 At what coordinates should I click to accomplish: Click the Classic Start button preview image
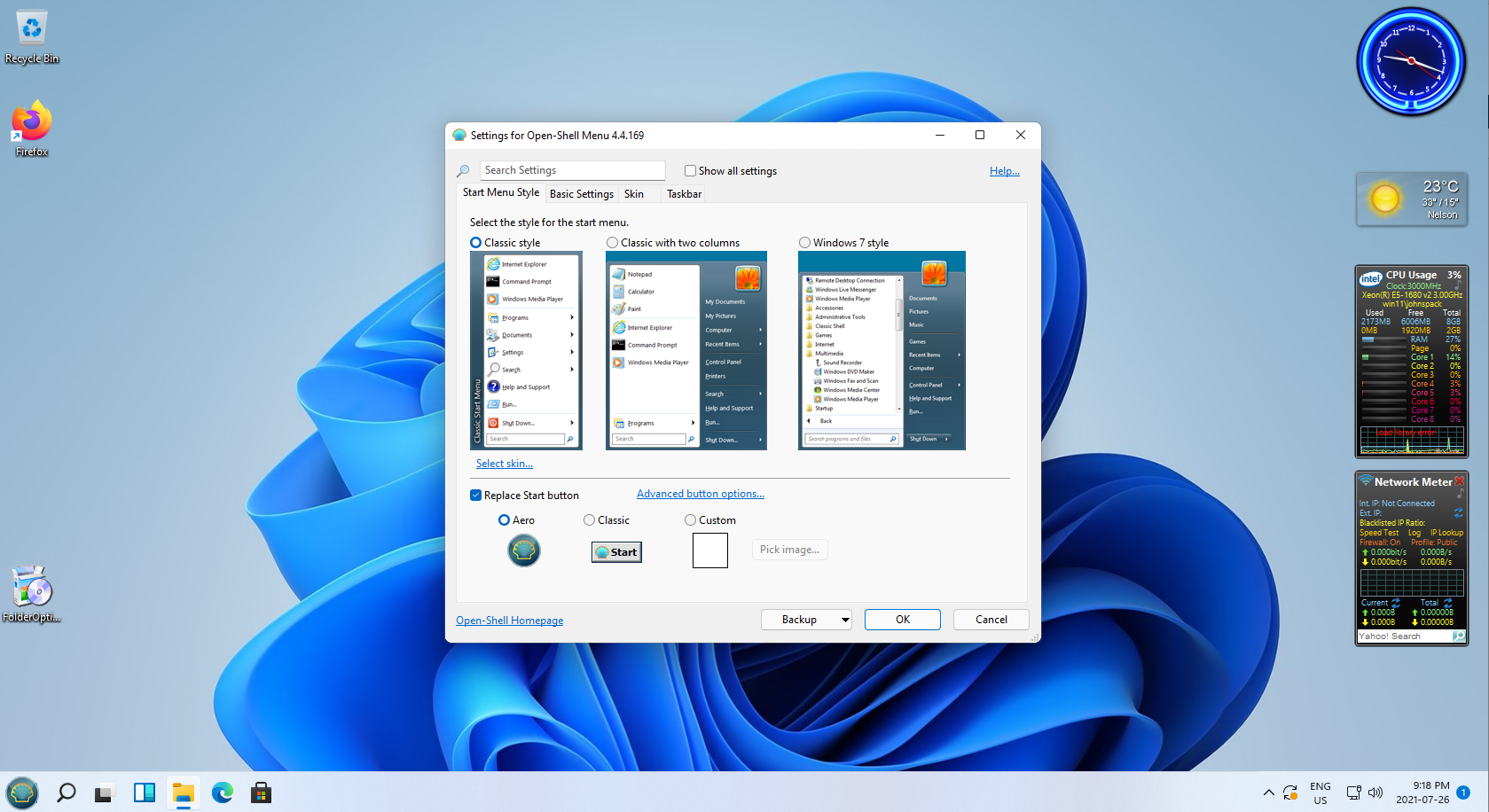[x=616, y=552]
